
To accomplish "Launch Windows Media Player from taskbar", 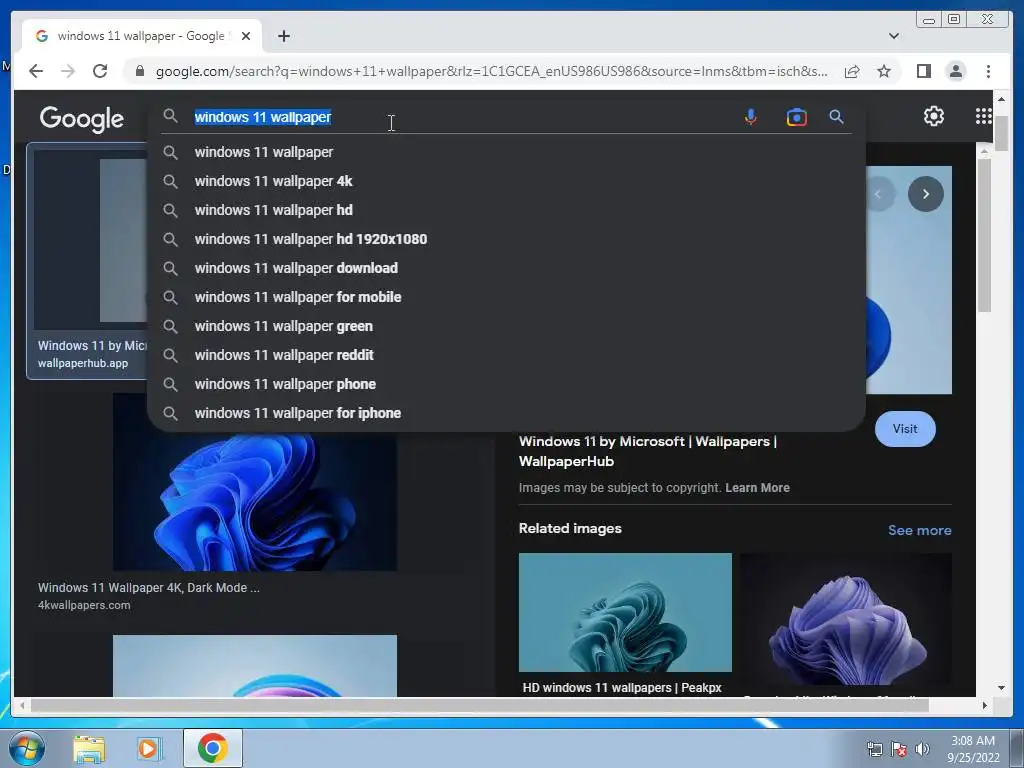I will point(149,748).
